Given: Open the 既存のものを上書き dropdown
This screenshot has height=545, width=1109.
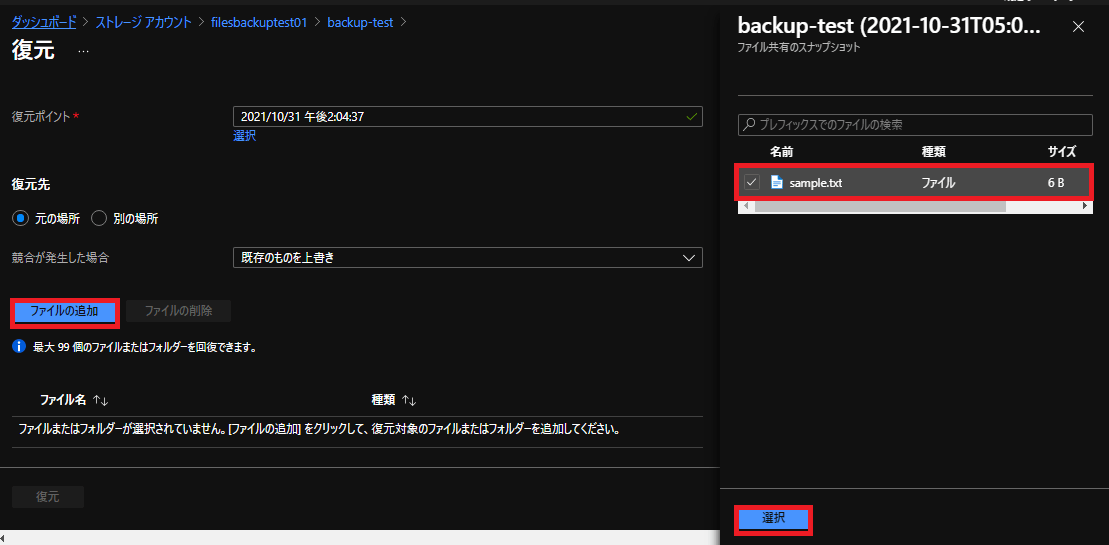Looking at the screenshot, I should point(468,257).
